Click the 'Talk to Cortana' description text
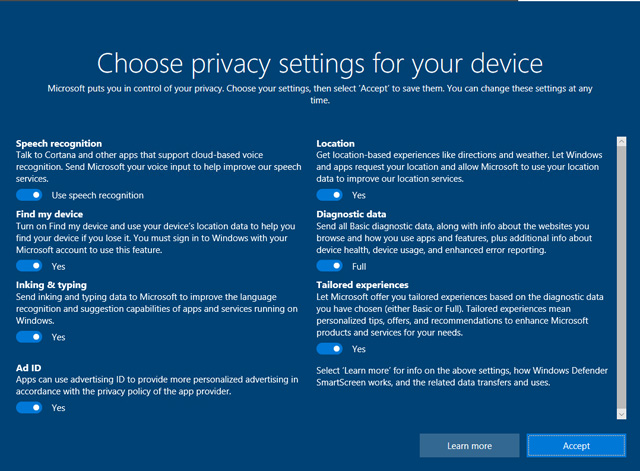Image resolution: width=640 pixels, height=471 pixels. (x=159, y=167)
